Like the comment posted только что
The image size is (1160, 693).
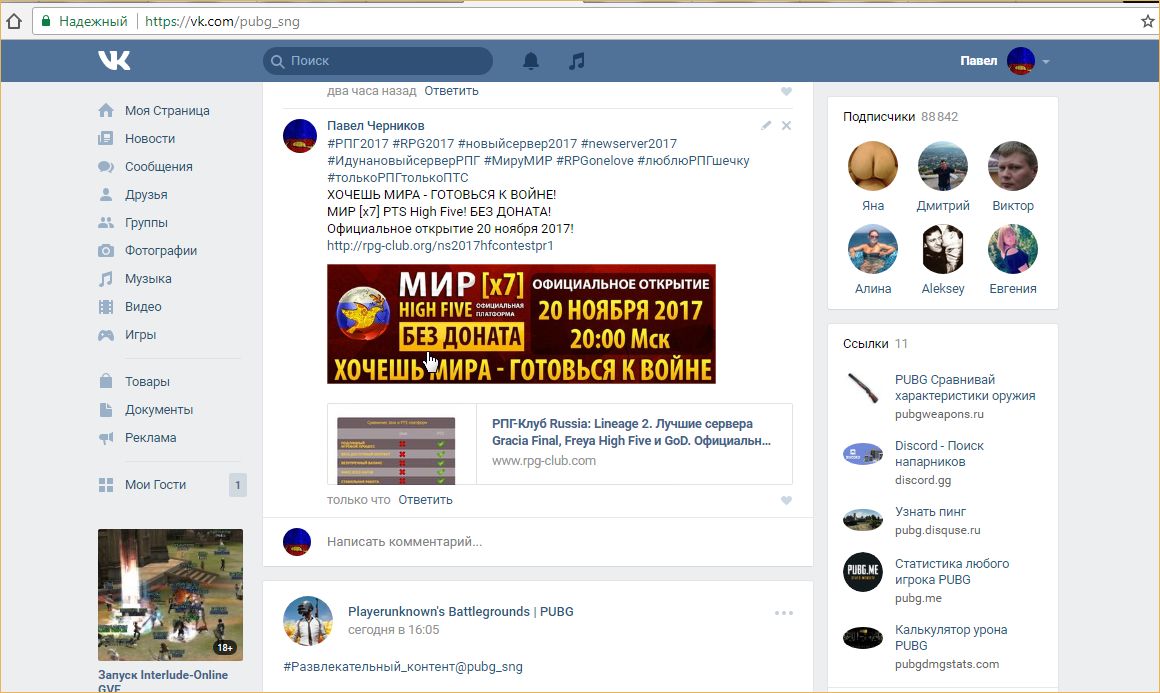(786, 501)
